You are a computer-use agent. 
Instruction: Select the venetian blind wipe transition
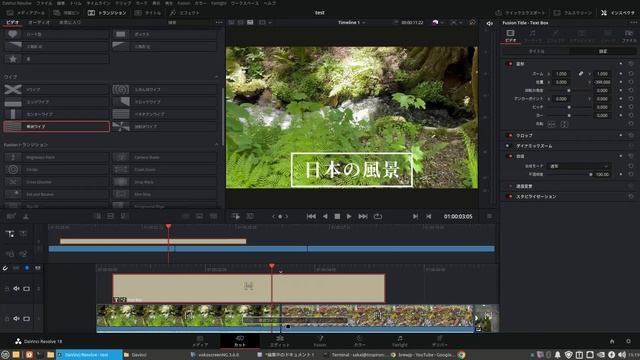[x=164, y=114]
